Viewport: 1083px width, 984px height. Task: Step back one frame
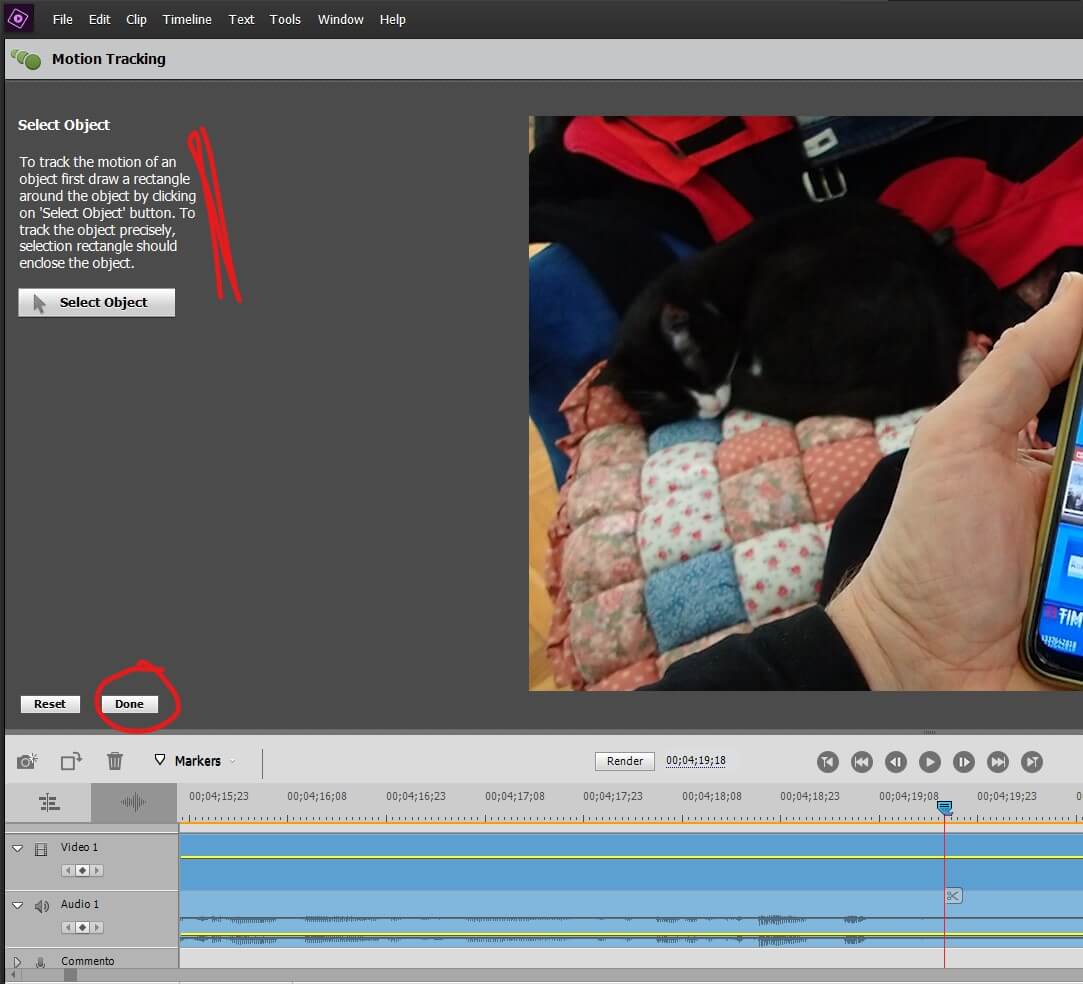pos(896,762)
